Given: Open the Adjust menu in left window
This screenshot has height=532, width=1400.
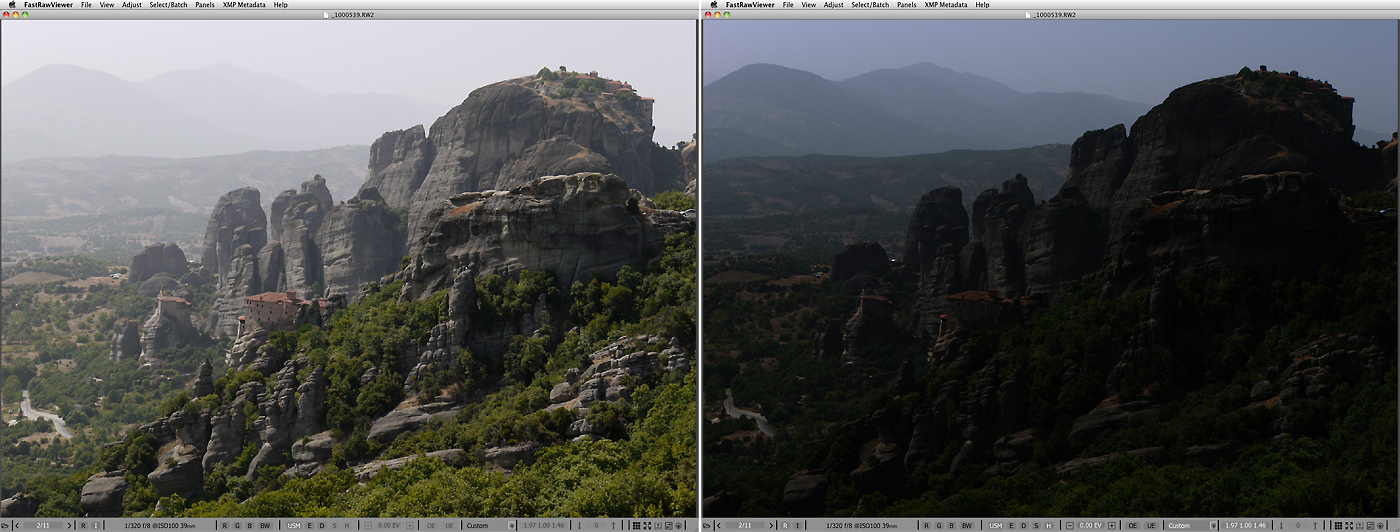Looking at the screenshot, I should (131, 5).
